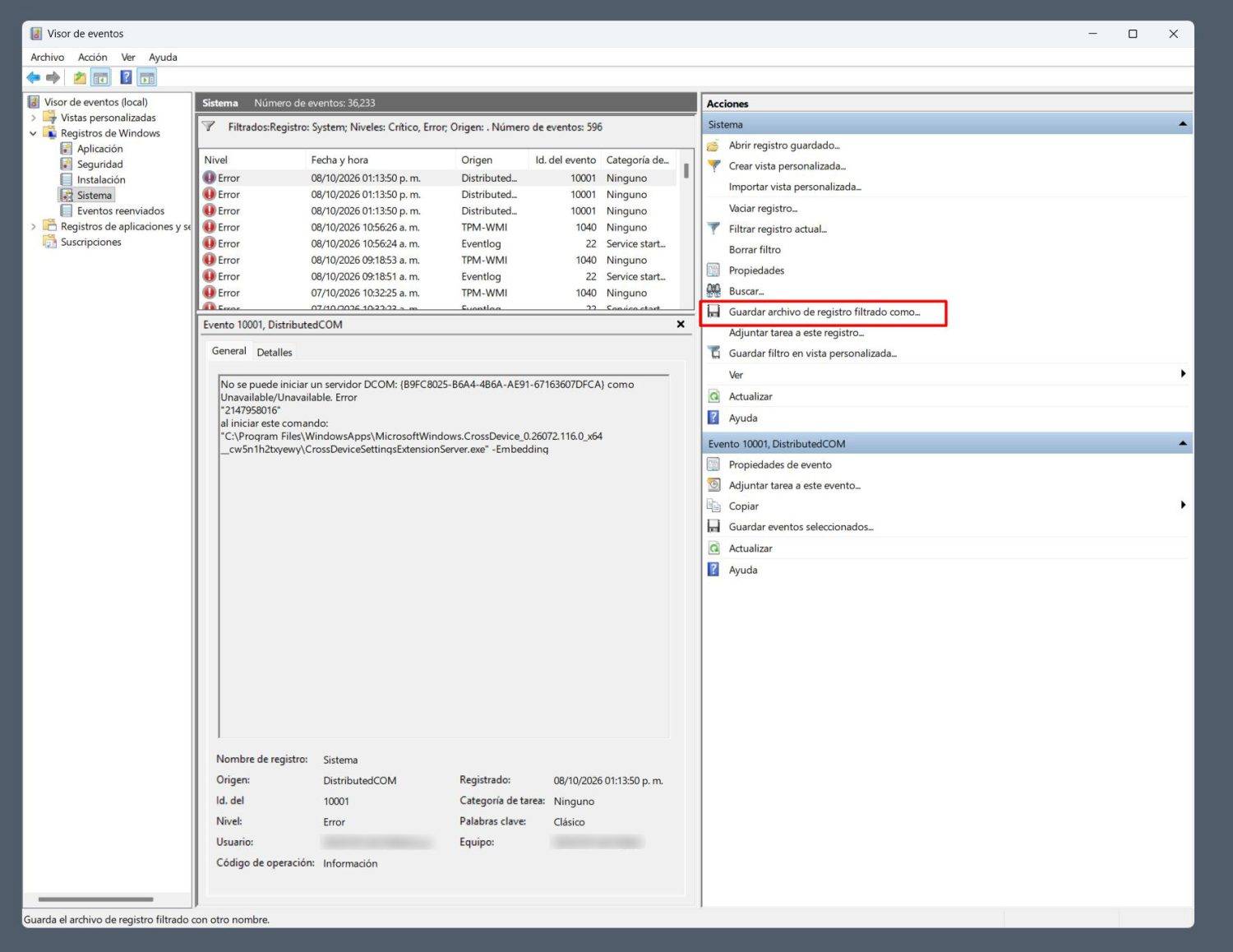
Task: Select the General tab
Action: (229, 351)
